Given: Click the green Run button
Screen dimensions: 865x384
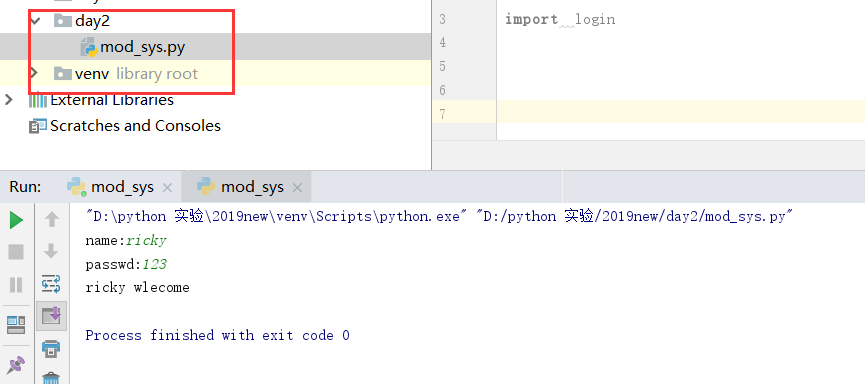Looking at the screenshot, I should [x=16, y=220].
